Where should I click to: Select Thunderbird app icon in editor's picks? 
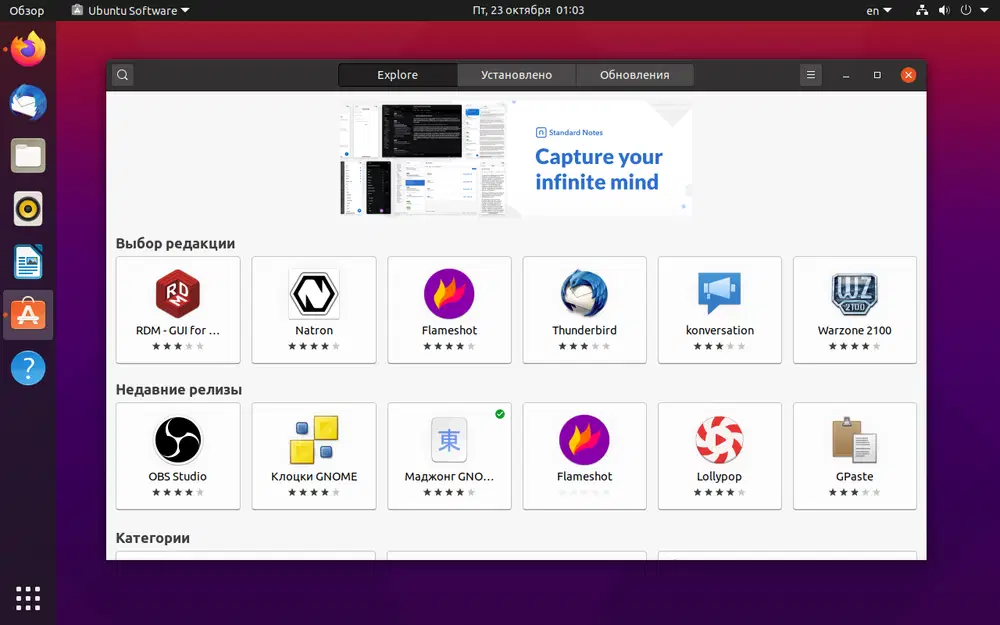pos(584,293)
